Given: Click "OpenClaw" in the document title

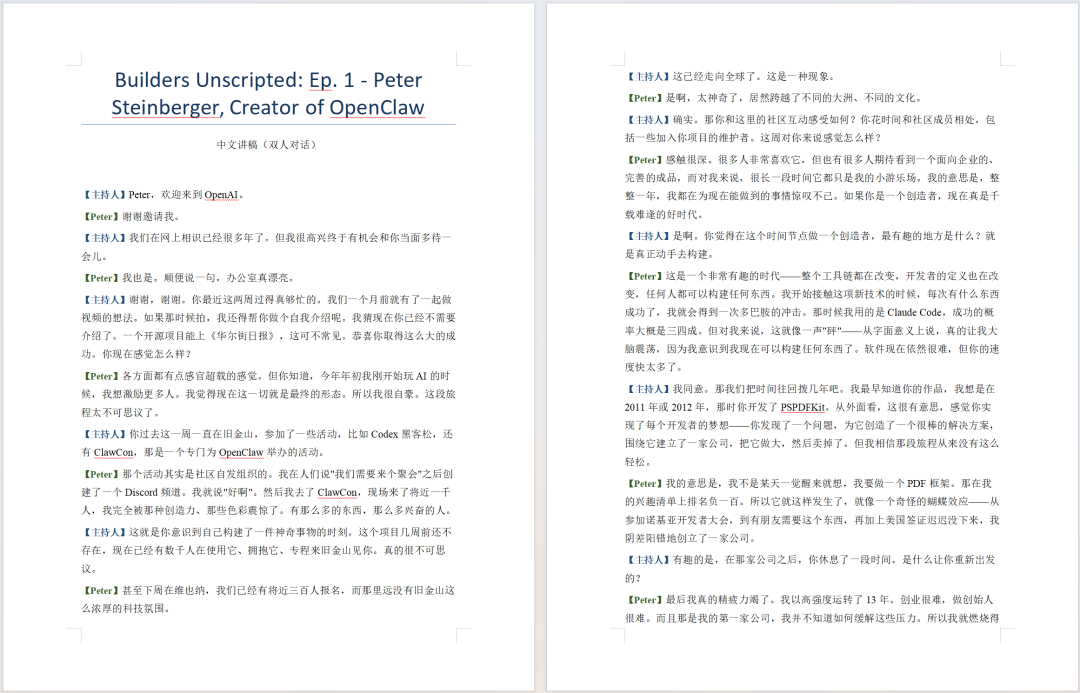Looking at the screenshot, I should coord(377,107).
